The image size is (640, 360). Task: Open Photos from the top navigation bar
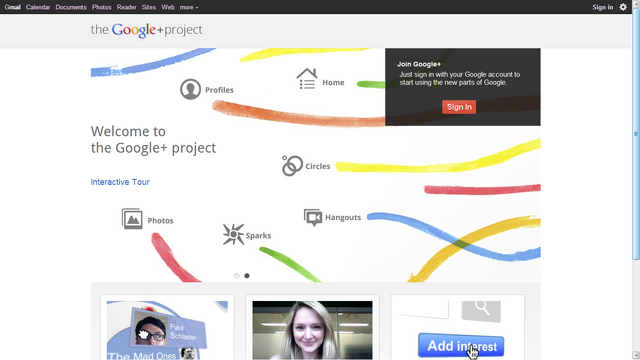pyautogui.click(x=102, y=7)
